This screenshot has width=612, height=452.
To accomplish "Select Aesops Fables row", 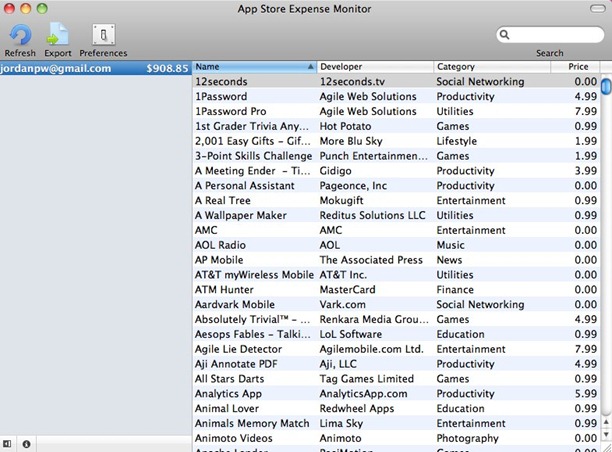I will [x=396, y=334].
